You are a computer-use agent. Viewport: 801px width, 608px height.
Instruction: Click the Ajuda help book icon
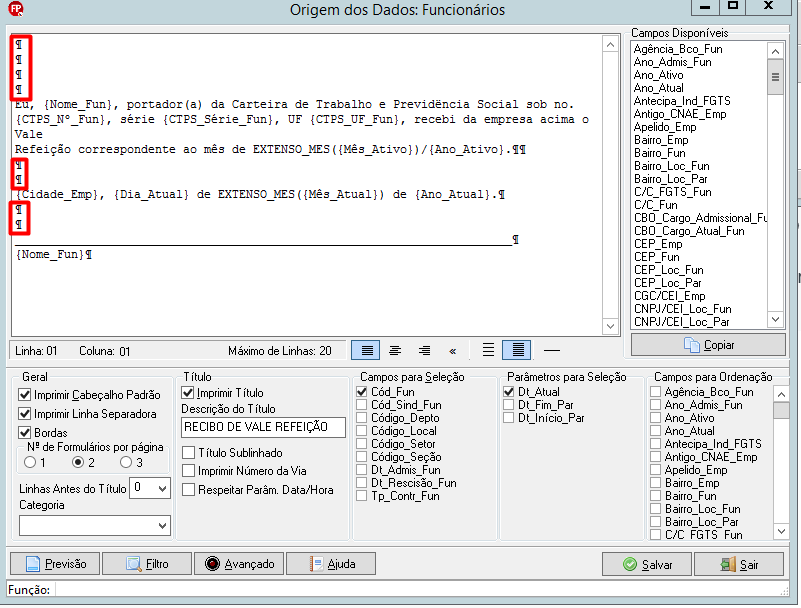point(316,564)
